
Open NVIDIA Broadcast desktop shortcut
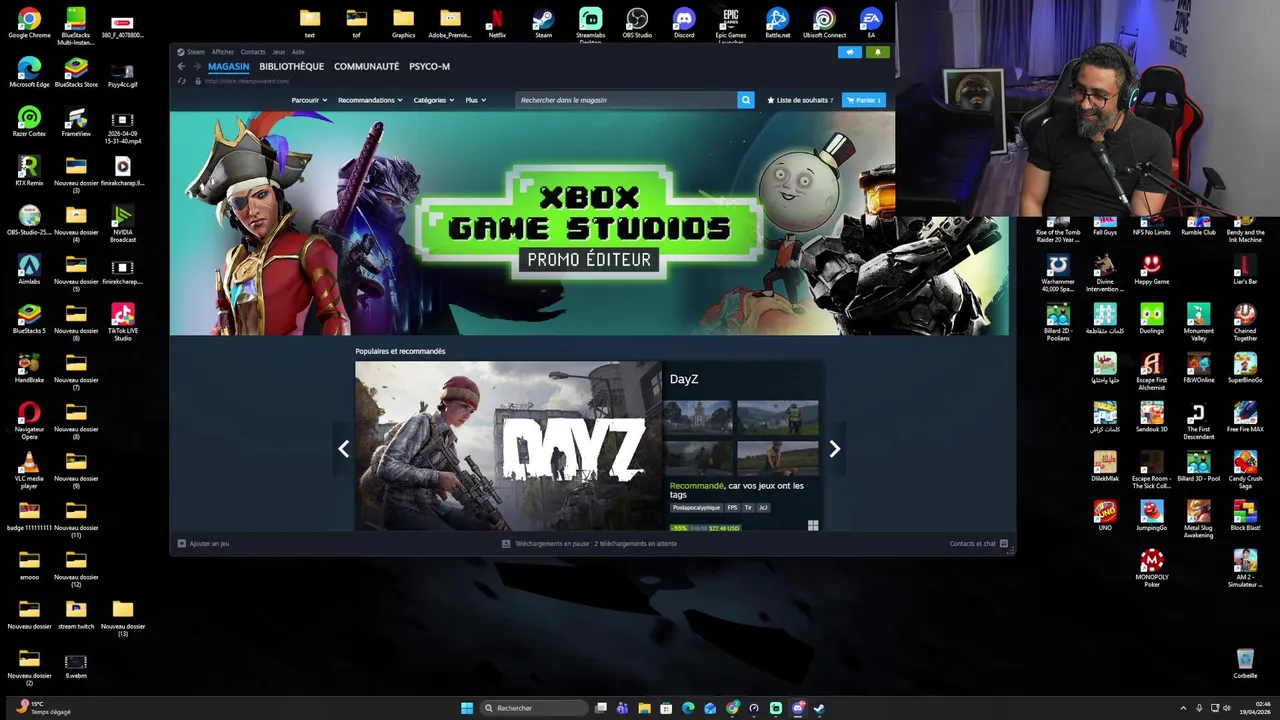pyautogui.click(x=123, y=224)
